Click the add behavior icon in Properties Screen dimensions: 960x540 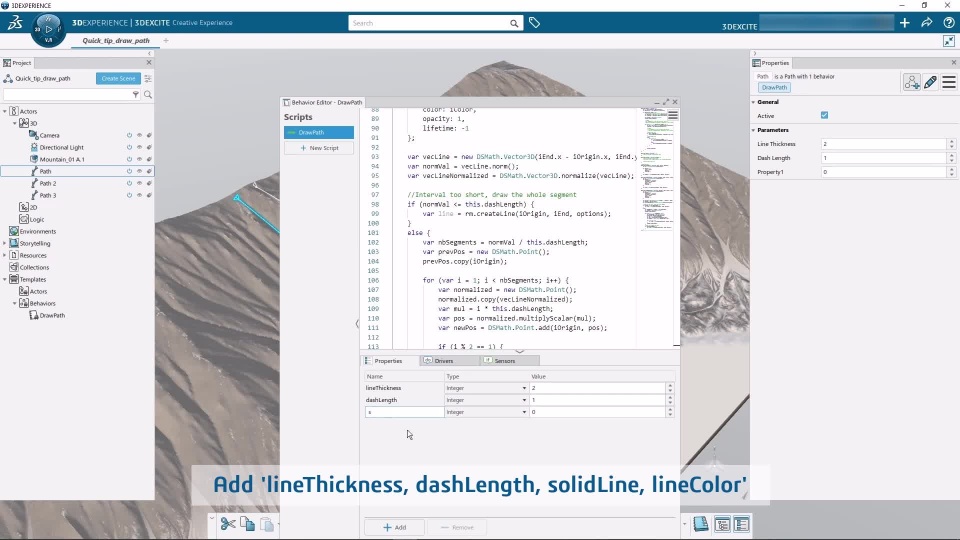pyautogui.click(x=911, y=82)
